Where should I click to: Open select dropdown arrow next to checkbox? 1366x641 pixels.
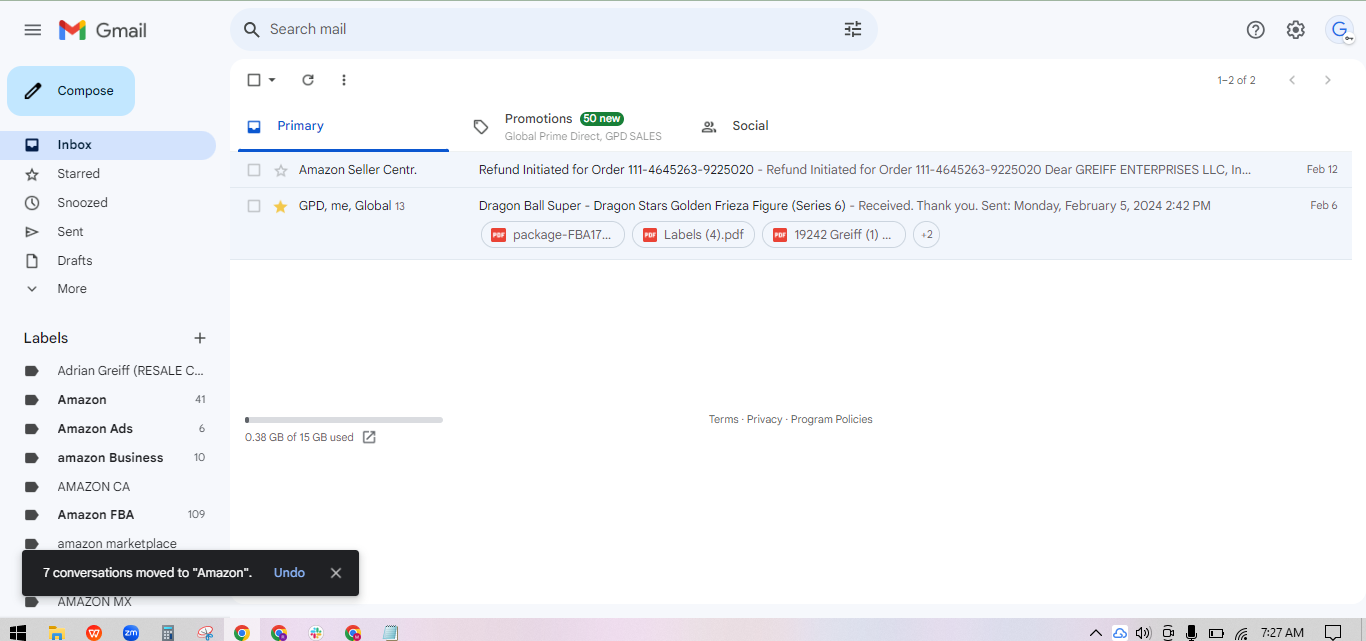click(x=272, y=80)
